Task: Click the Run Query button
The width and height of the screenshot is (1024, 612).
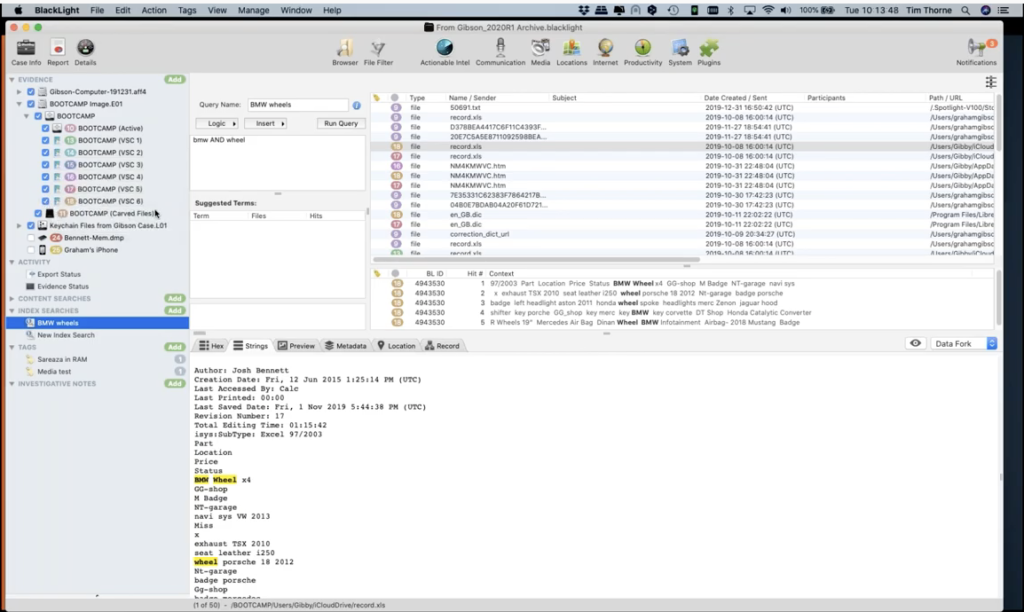Action: point(341,123)
